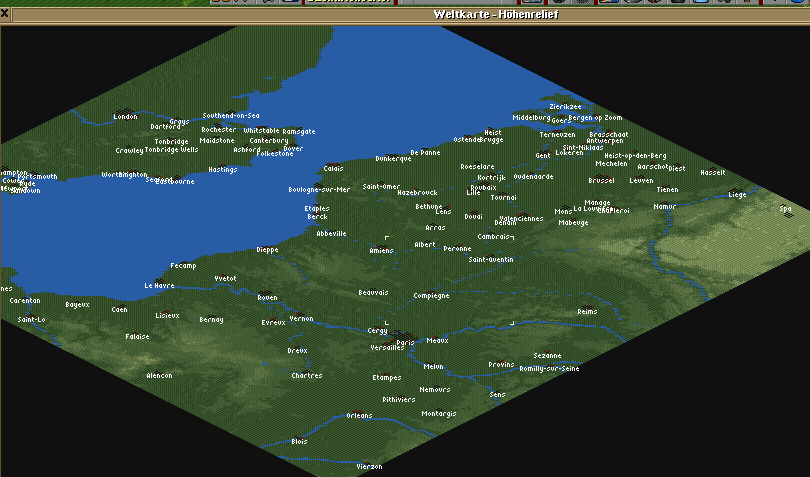Select the Hastings label on the coast
Screen dimensions: 810x477
tap(223, 170)
